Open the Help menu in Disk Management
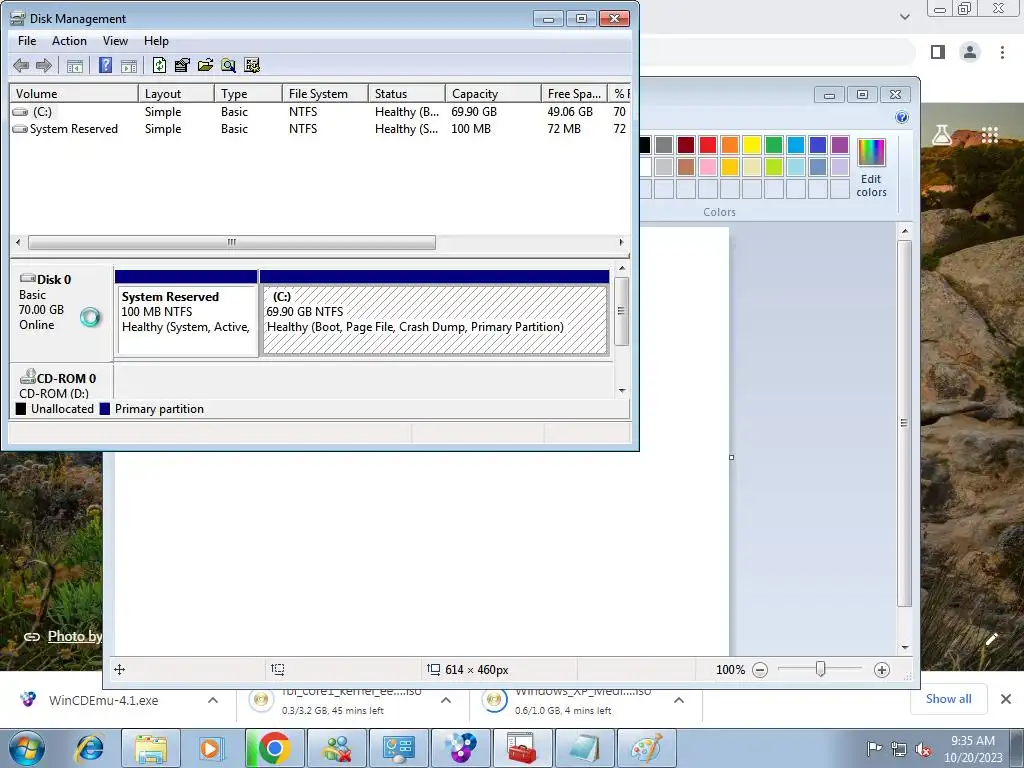The image size is (1024, 768). (156, 40)
